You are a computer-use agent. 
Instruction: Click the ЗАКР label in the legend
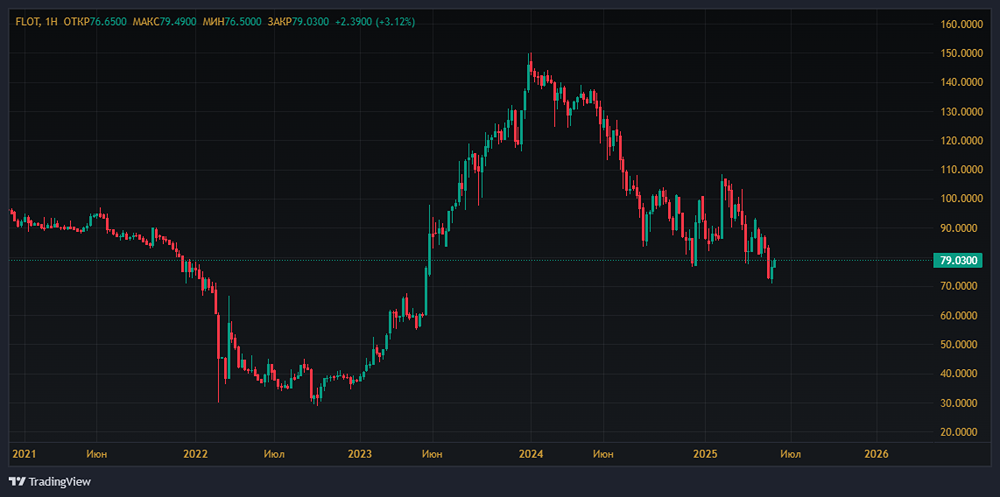click(x=279, y=22)
